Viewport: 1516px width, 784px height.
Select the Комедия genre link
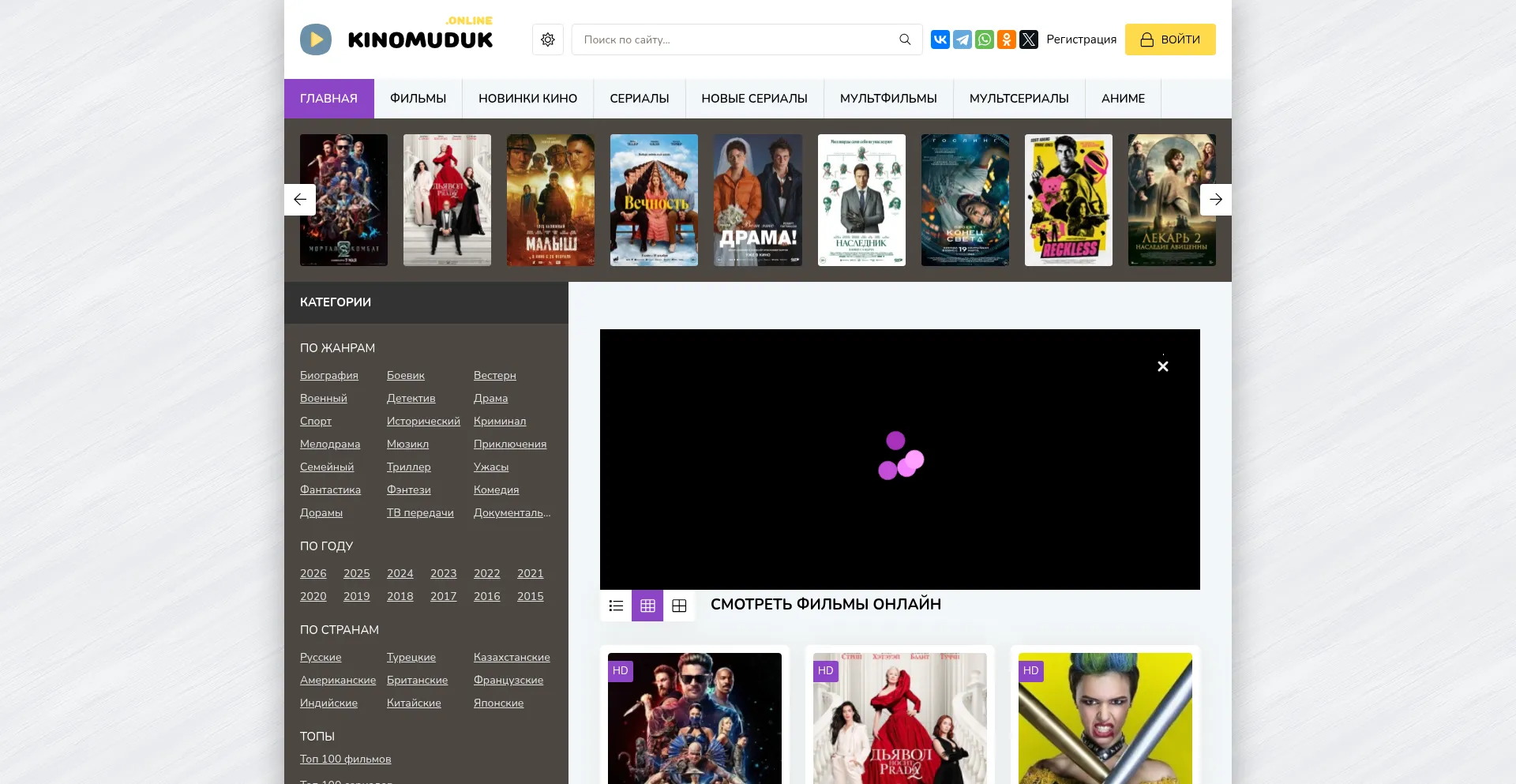click(x=497, y=490)
